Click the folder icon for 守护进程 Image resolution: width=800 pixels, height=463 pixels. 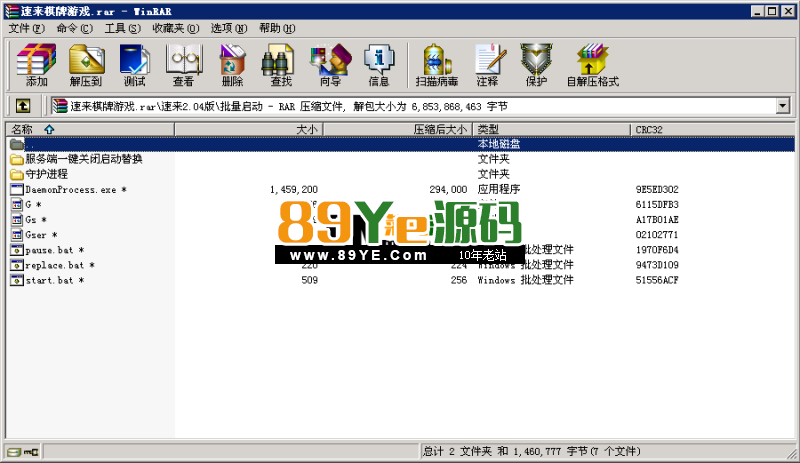pyautogui.click(x=17, y=174)
